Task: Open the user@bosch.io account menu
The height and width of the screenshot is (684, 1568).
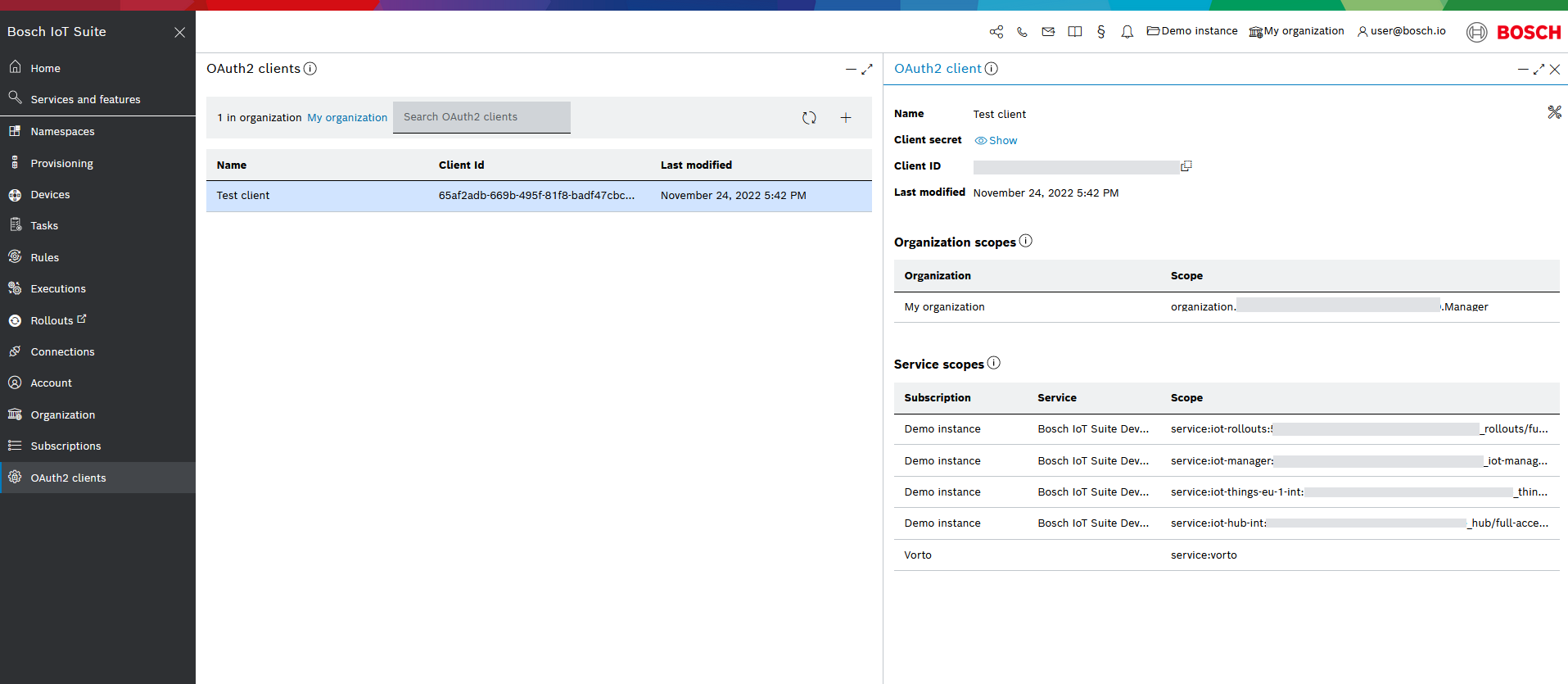Action: (1402, 31)
